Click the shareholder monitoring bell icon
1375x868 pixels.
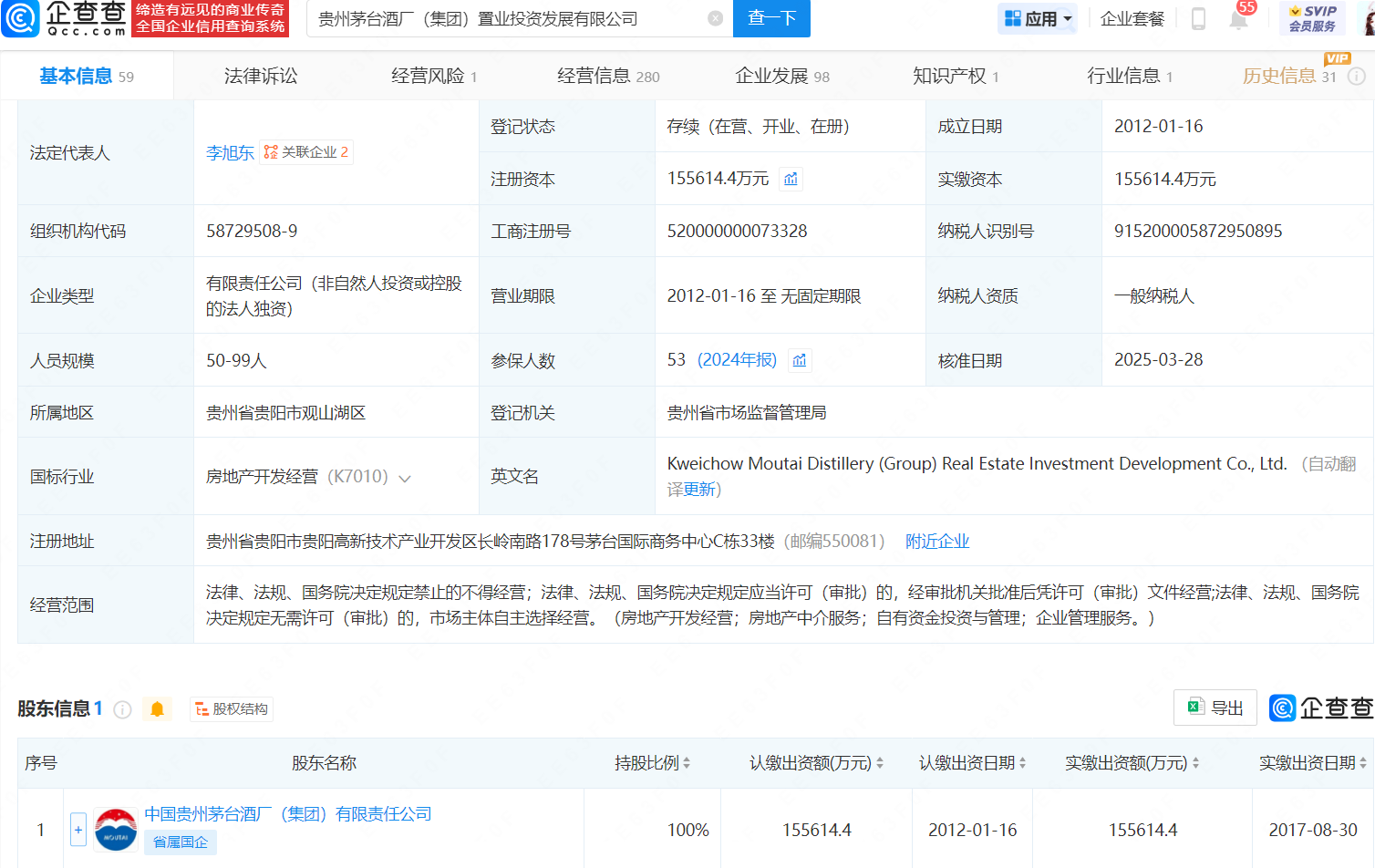(157, 709)
